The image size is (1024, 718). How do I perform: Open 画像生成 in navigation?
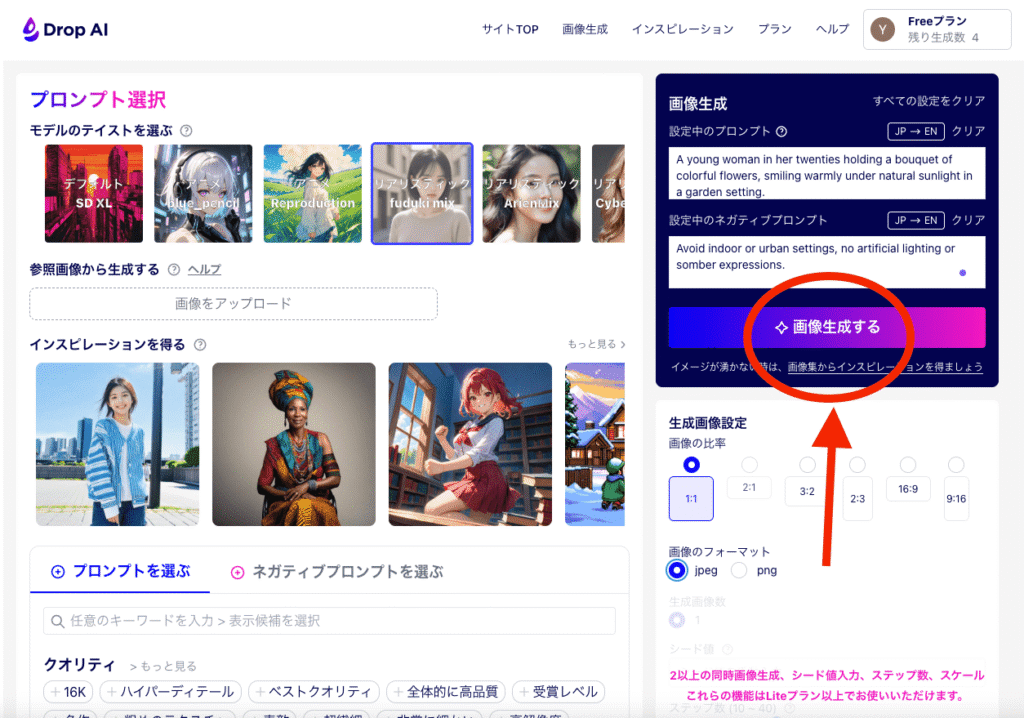585,29
